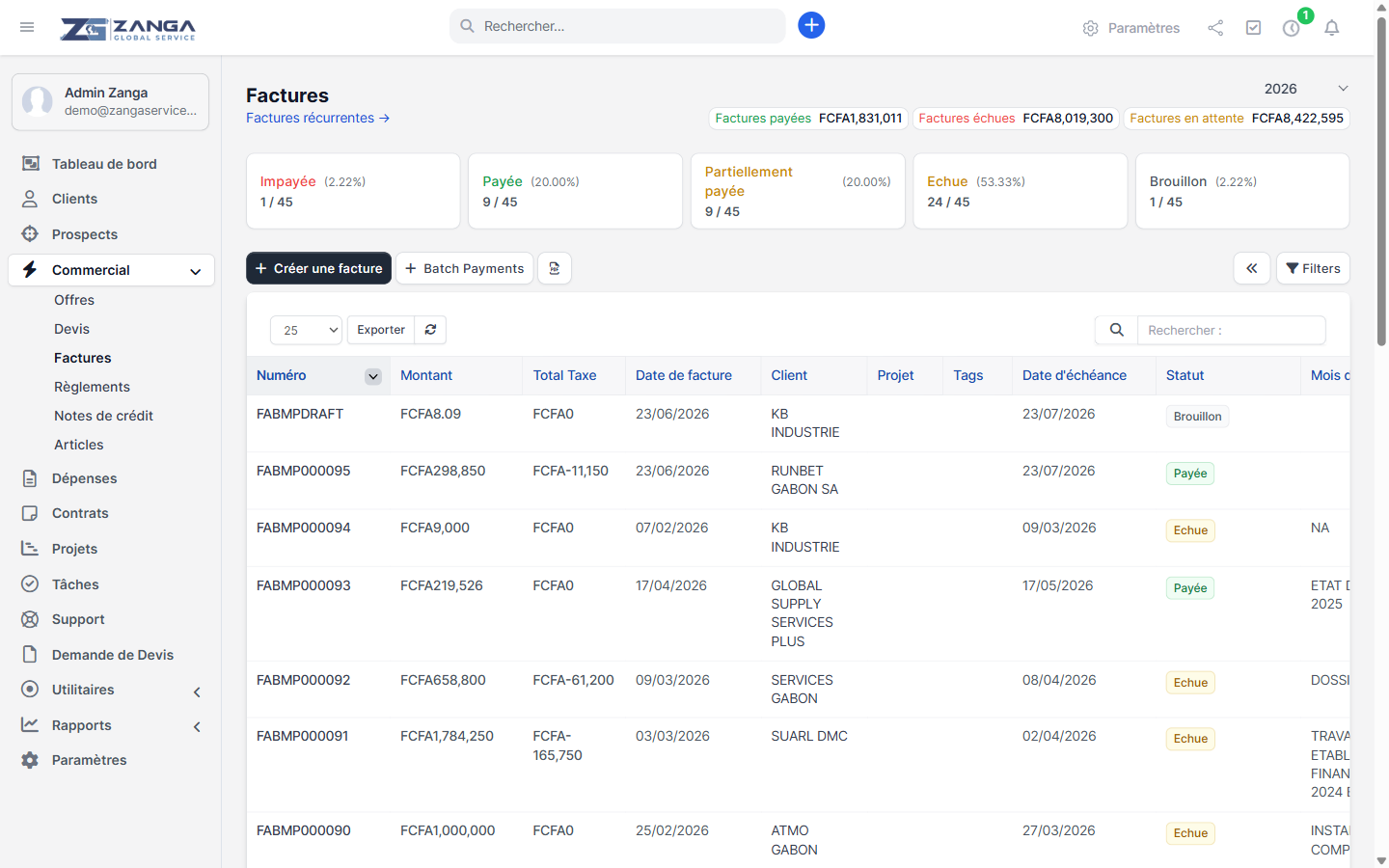Click the Brouillon status badge
Screen dimensions: 1389x868
tap(1197, 417)
